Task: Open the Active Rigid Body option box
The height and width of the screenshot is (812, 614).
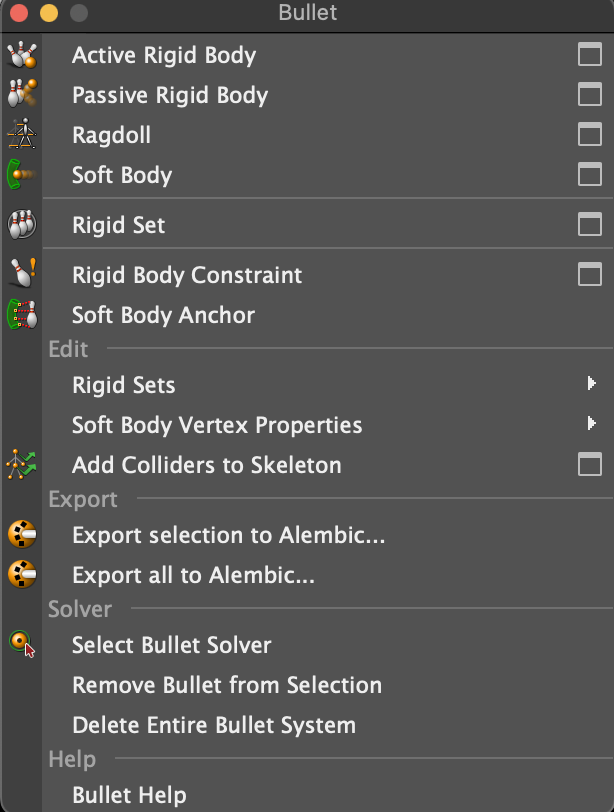Action: [590, 54]
